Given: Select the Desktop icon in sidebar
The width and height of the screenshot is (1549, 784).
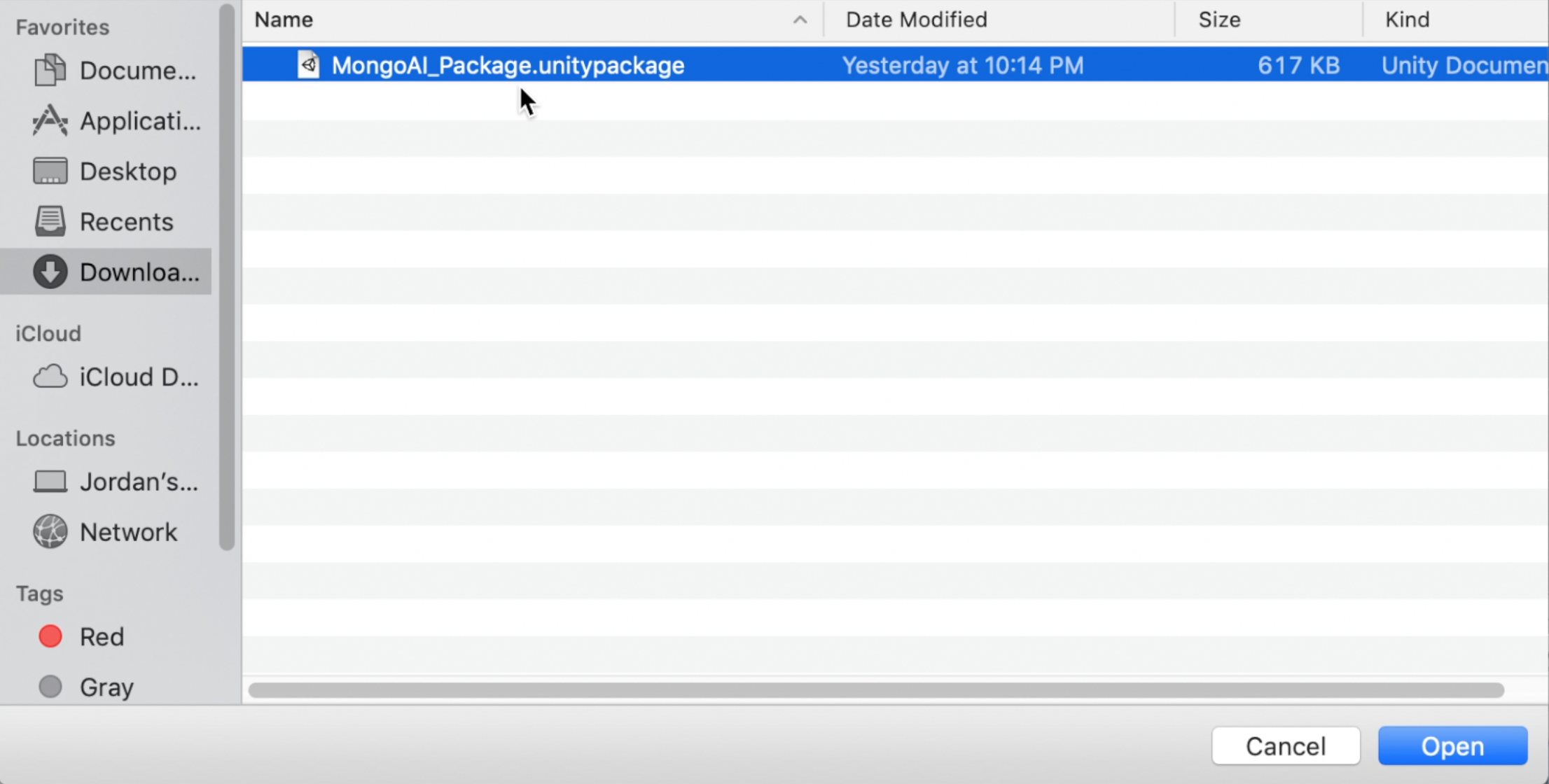Looking at the screenshot, I should pos(50,171).
